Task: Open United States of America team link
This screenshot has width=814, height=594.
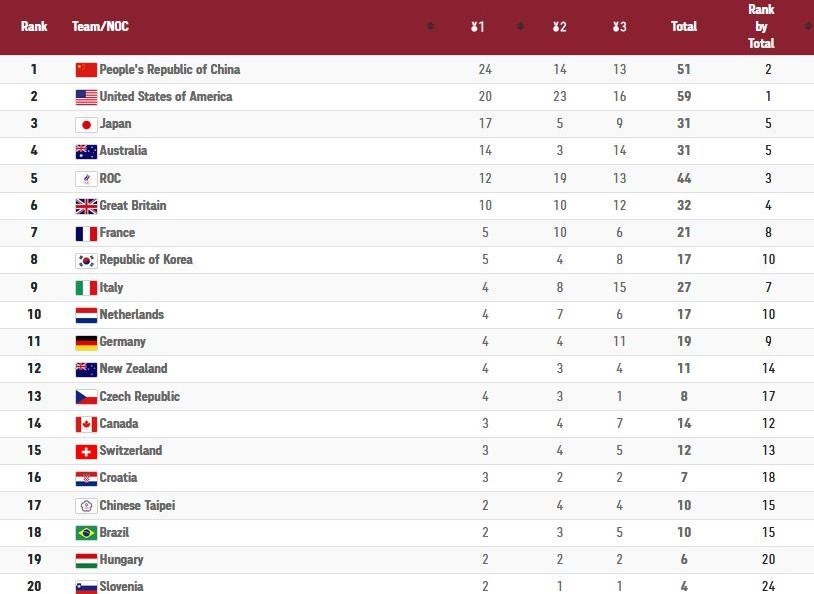Action: coord(165,97)
